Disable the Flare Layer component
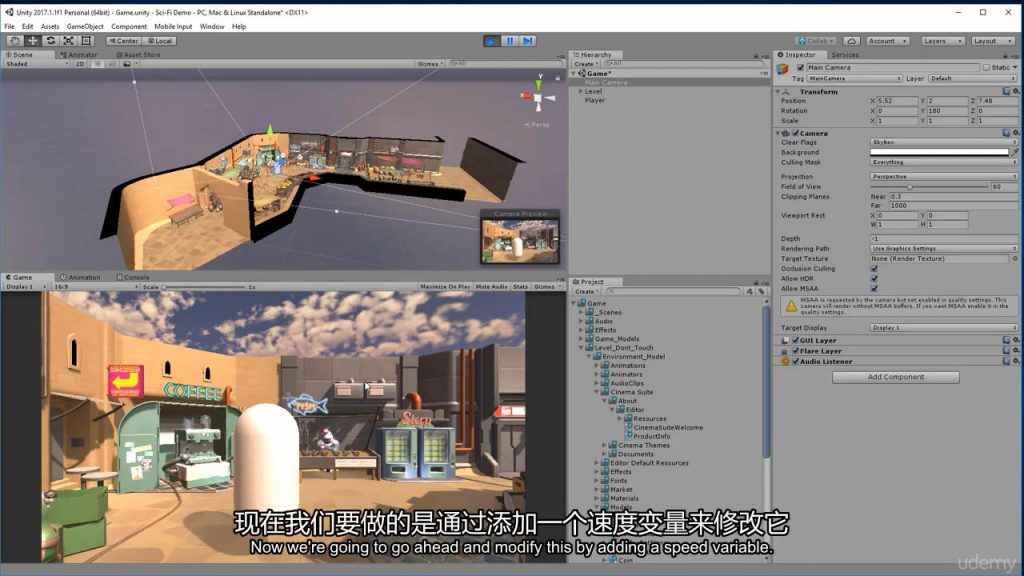The image size is (1024, 576). [x=795, y=351]
